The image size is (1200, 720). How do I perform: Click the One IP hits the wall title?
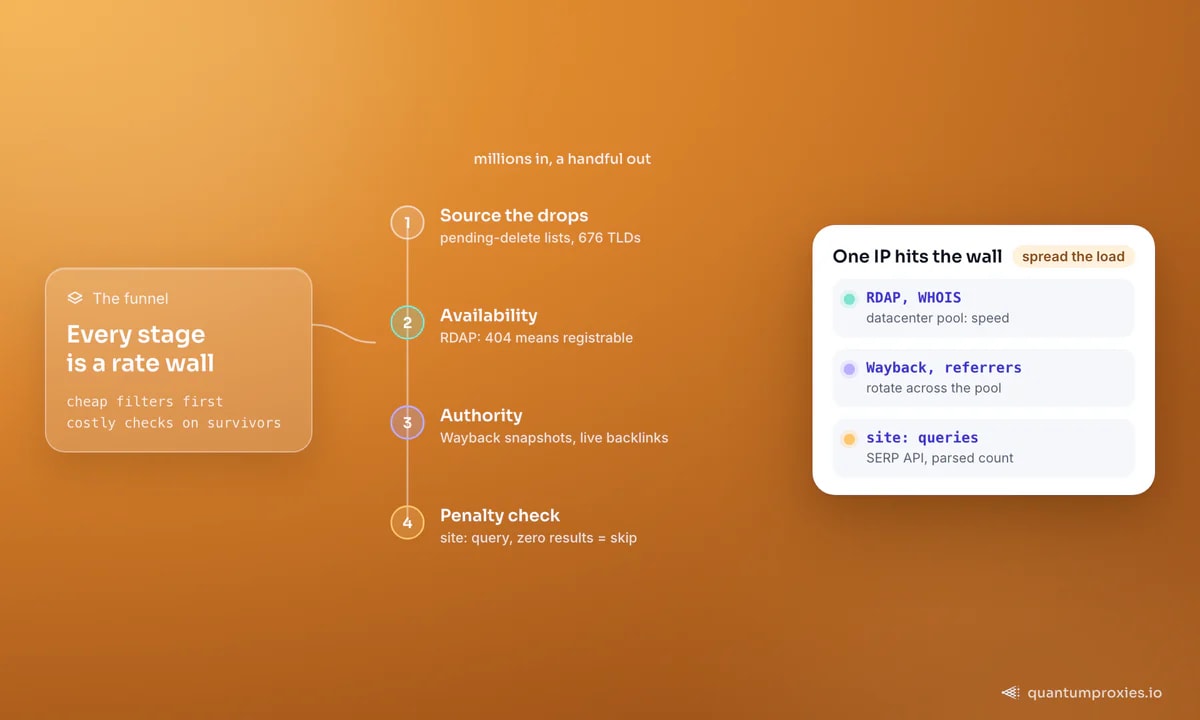coord(917,257)
